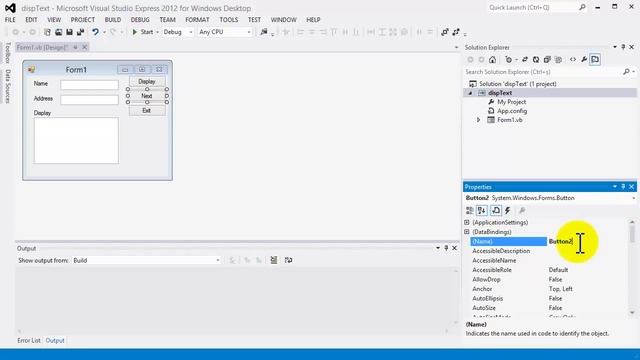640x360 pixels.
Task: Open the PROJECT menu
Action: click(82, 20)
